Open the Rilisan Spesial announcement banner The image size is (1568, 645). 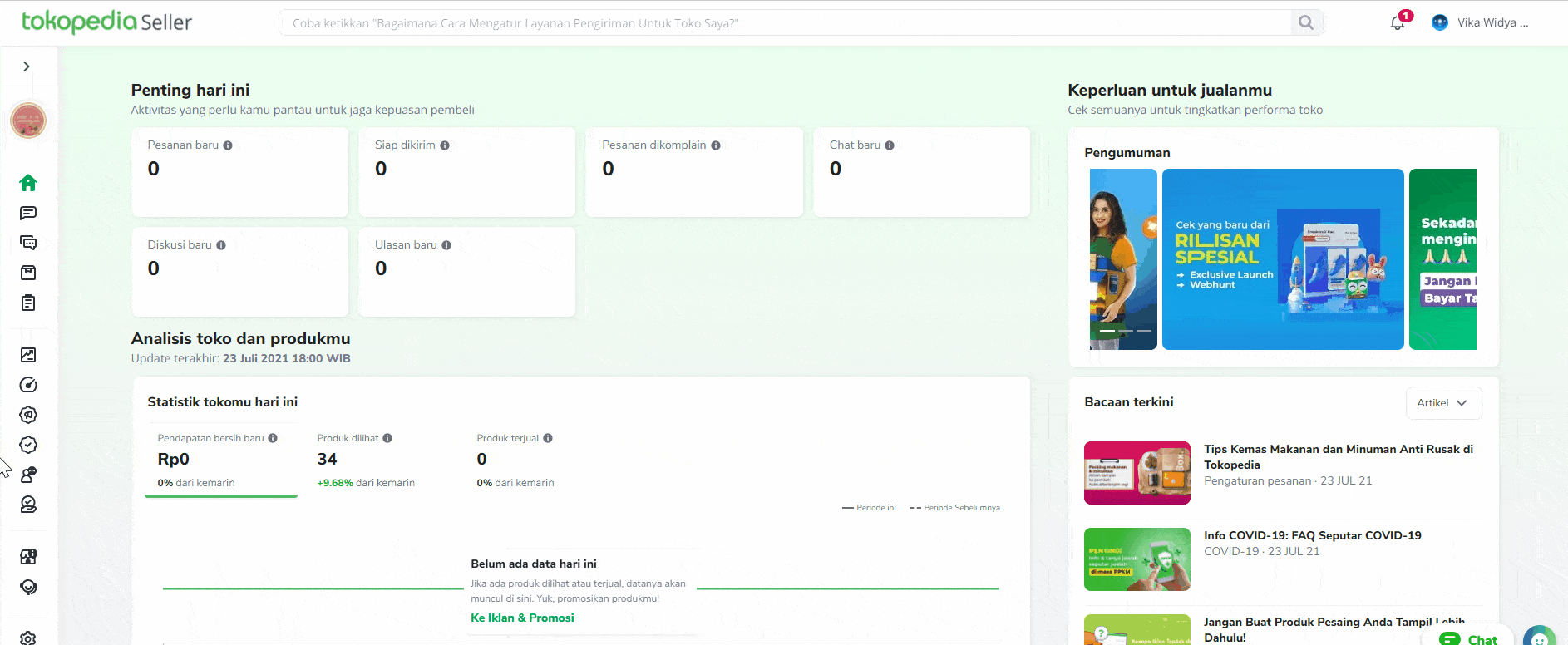(1283, 259)
